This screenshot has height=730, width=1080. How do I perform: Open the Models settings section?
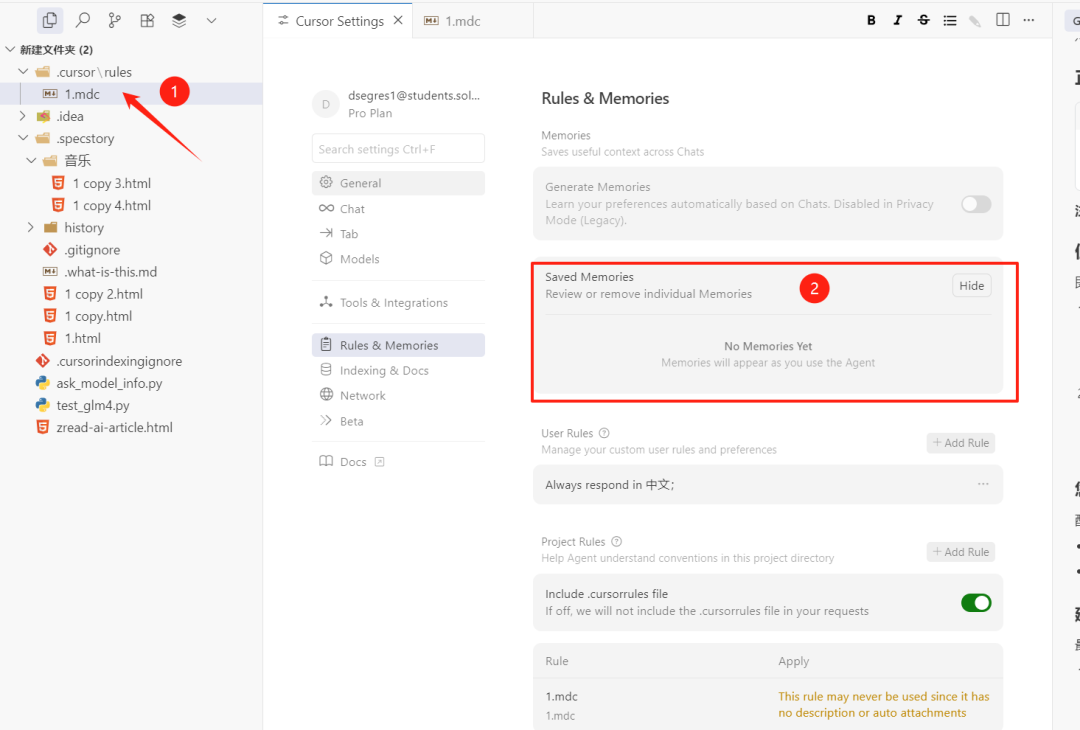[x=359, y=259]
